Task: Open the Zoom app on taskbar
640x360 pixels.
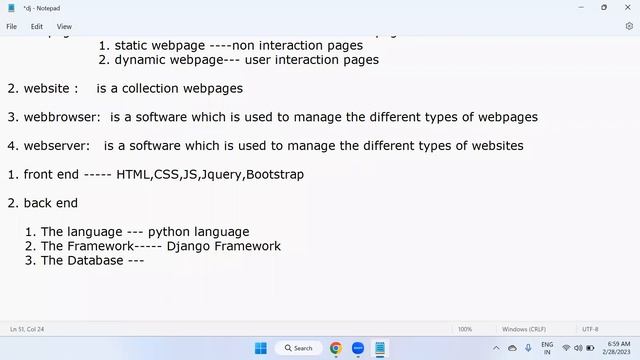Action: [358, 348]
